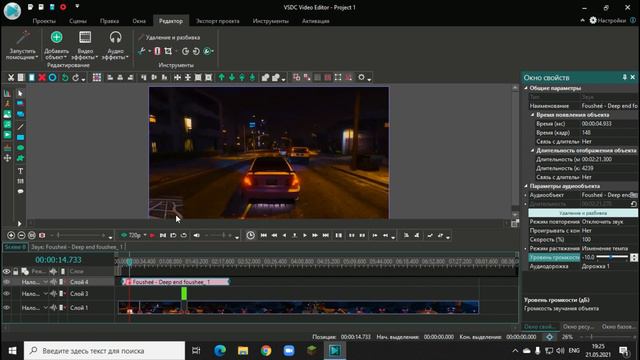Collapse Время появления объекта section
Screen dimensions: 640x360
[533, 115]
